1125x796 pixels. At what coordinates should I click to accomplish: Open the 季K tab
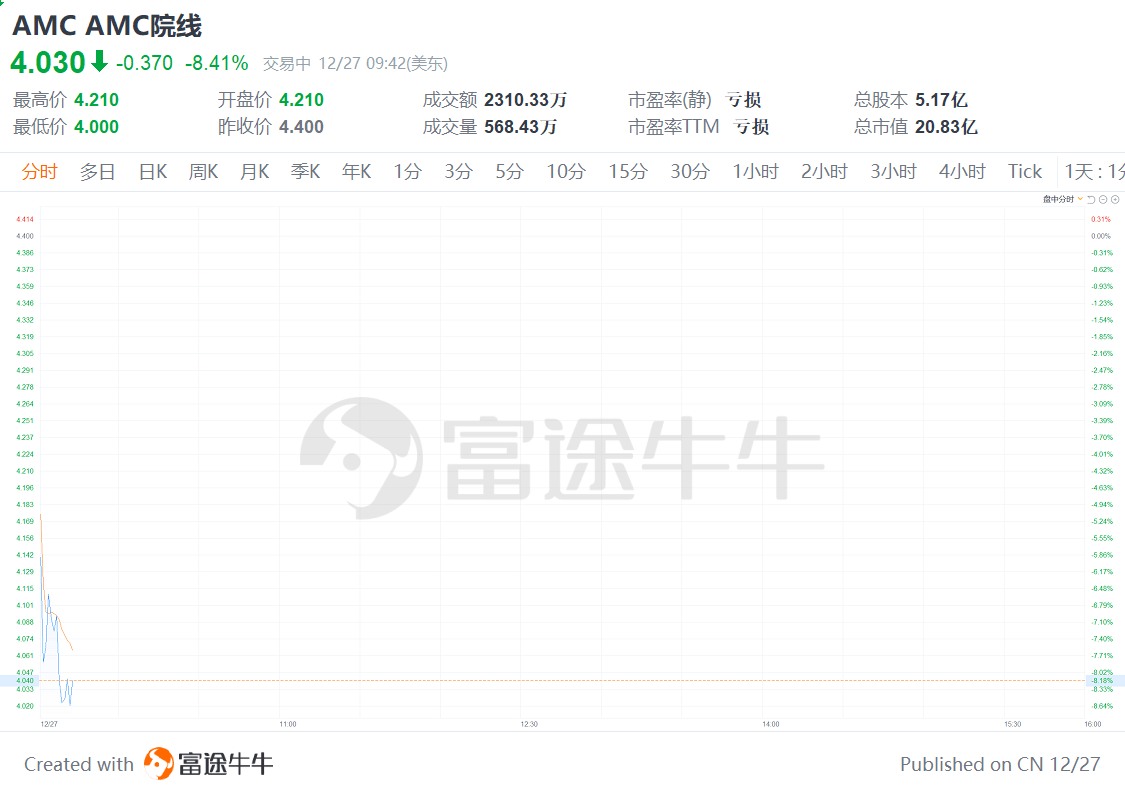[x=306, y=172]
